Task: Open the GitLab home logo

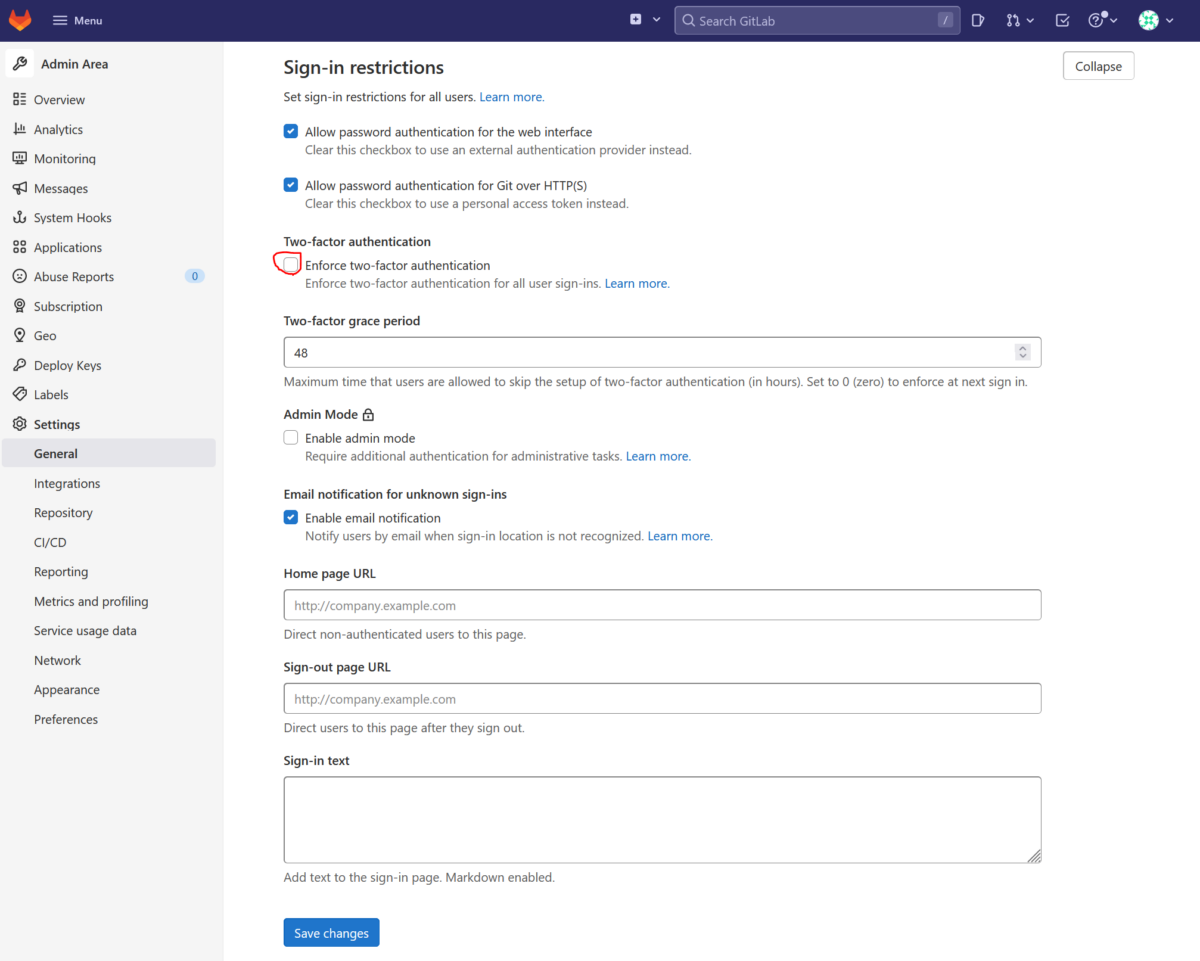Action: pyautogui.click(x=19, y=19)
